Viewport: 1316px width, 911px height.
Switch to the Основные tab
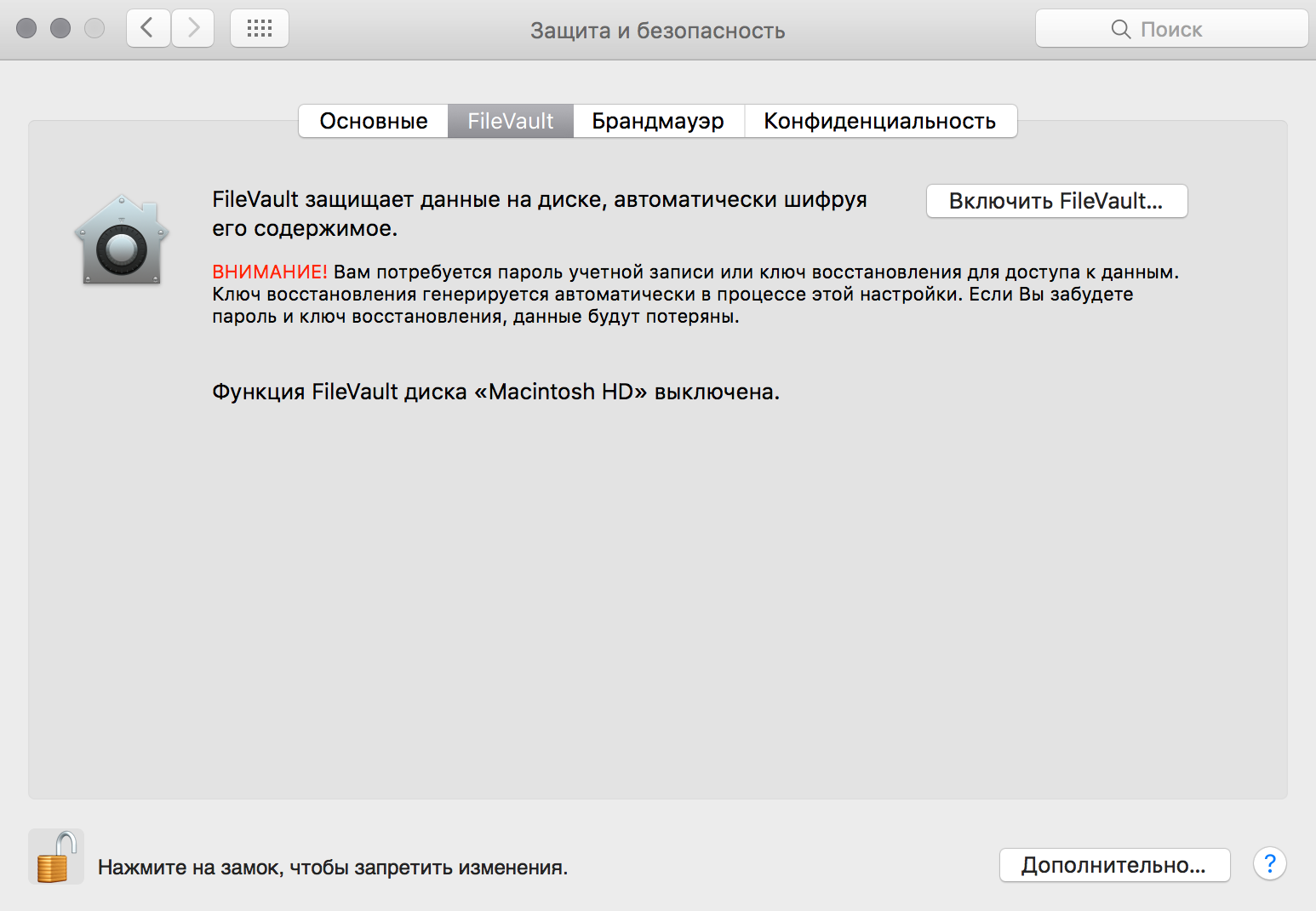pos(374,121)
